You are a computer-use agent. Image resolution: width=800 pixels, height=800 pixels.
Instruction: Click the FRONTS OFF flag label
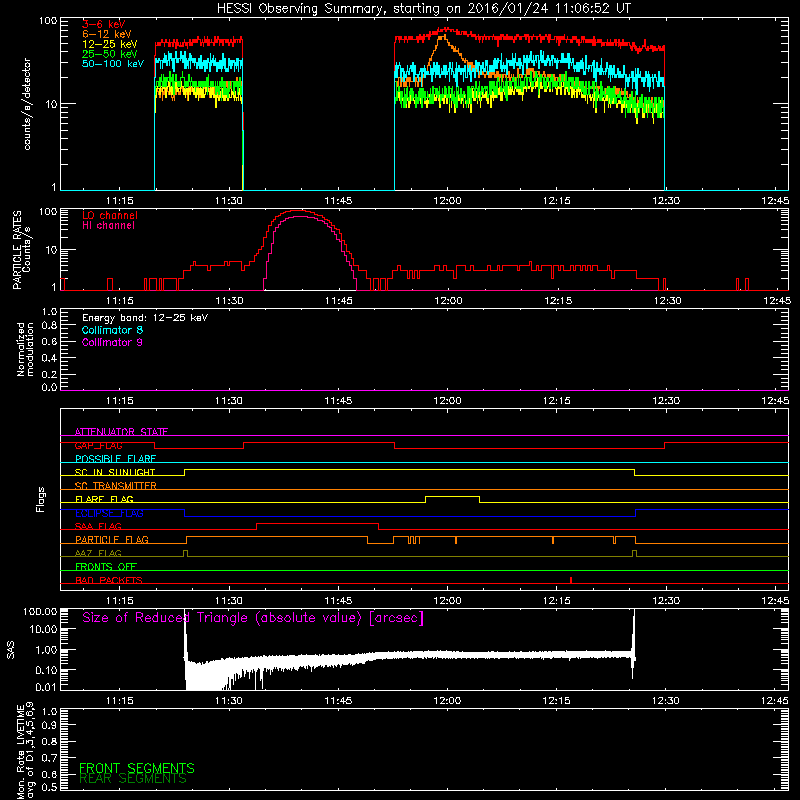pyautogui.click(x=106, y=566)
